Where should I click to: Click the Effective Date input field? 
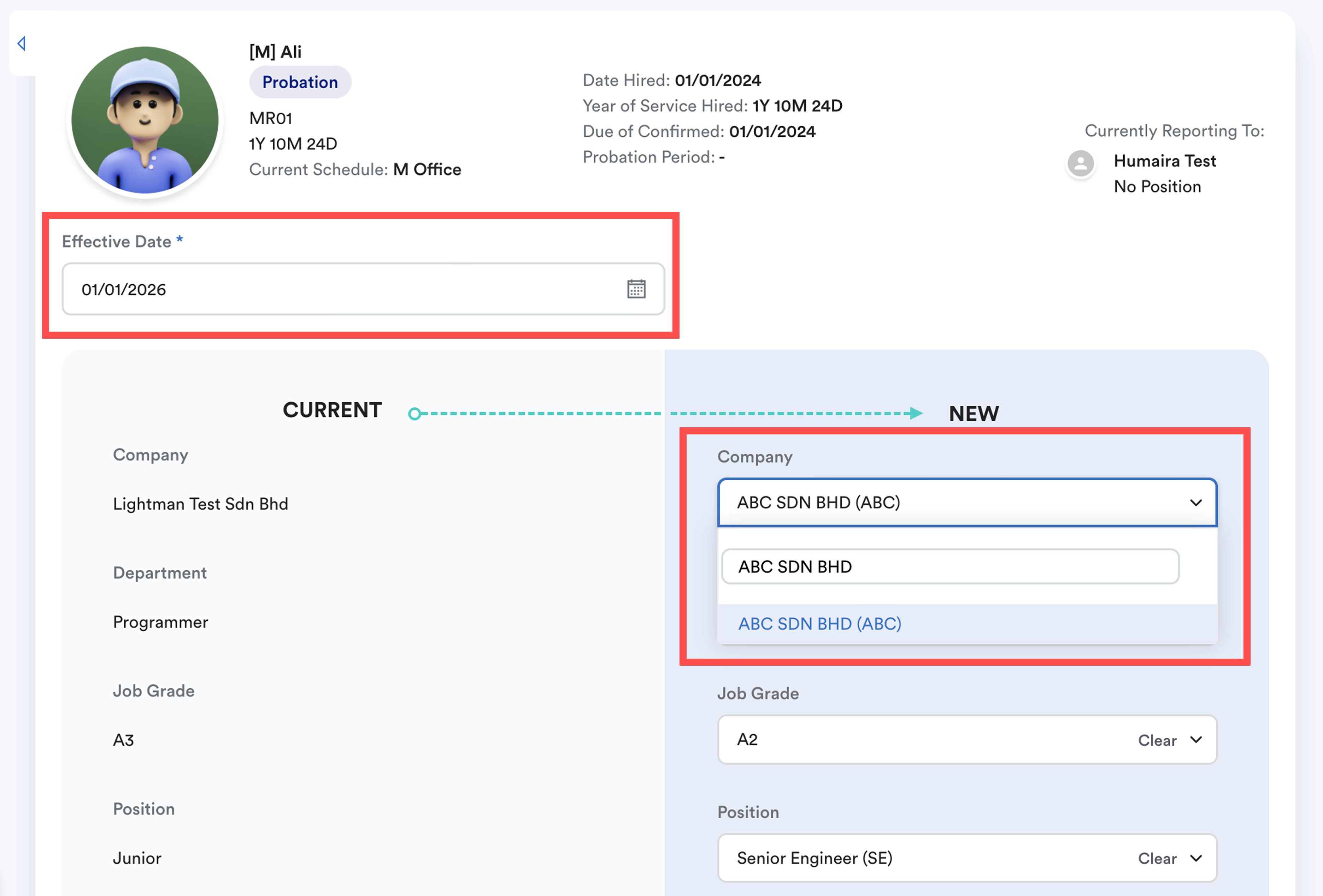(342, 289)
